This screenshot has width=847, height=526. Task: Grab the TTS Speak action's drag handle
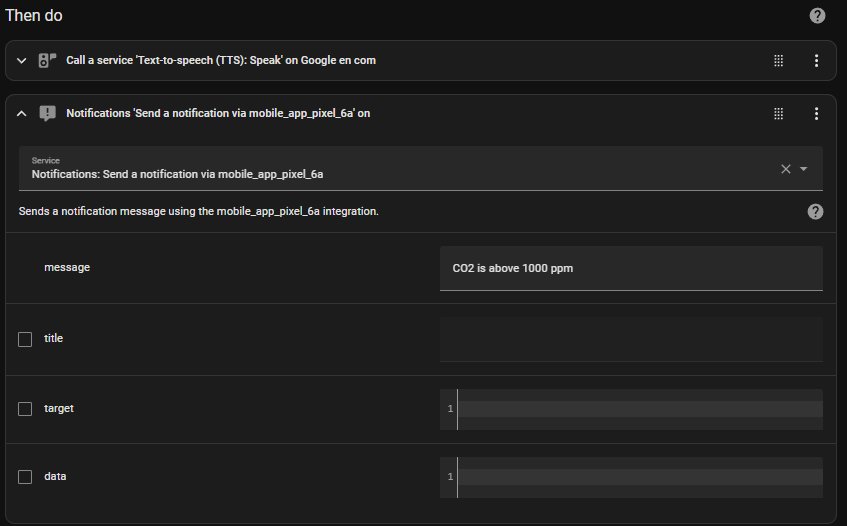click(x=778, y=60)
